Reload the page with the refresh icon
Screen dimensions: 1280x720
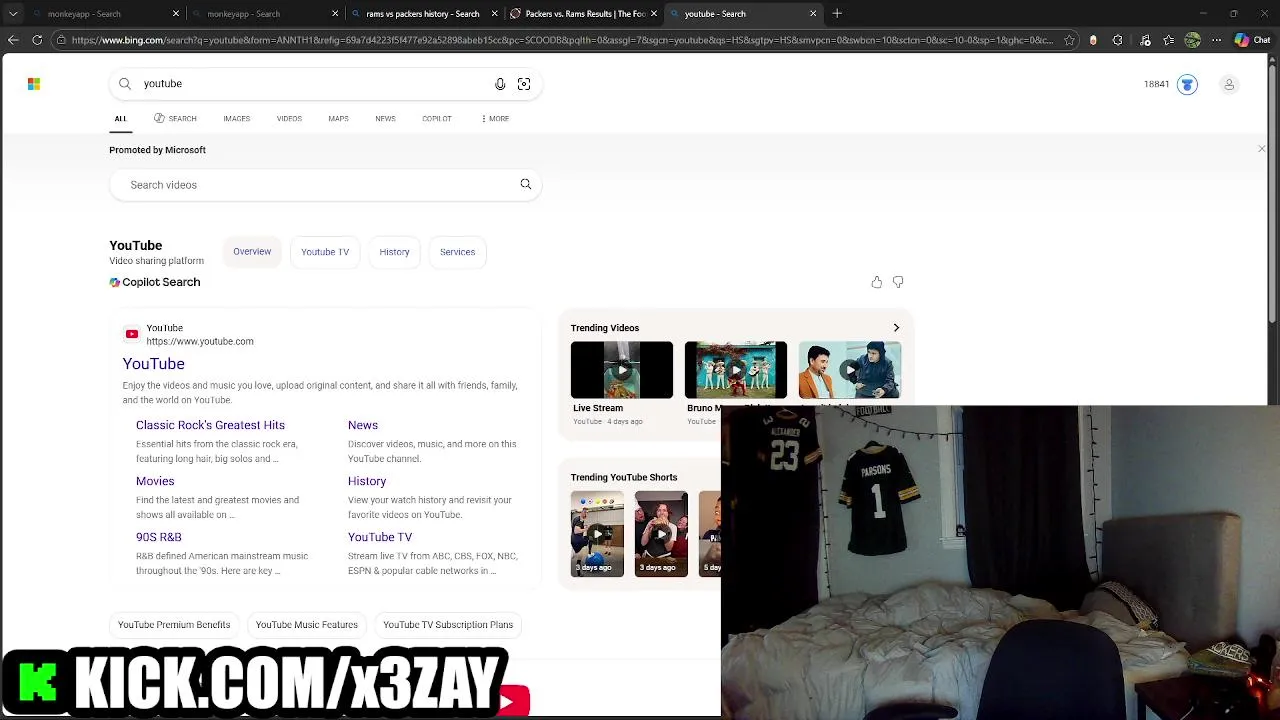(x=37, y=40)
